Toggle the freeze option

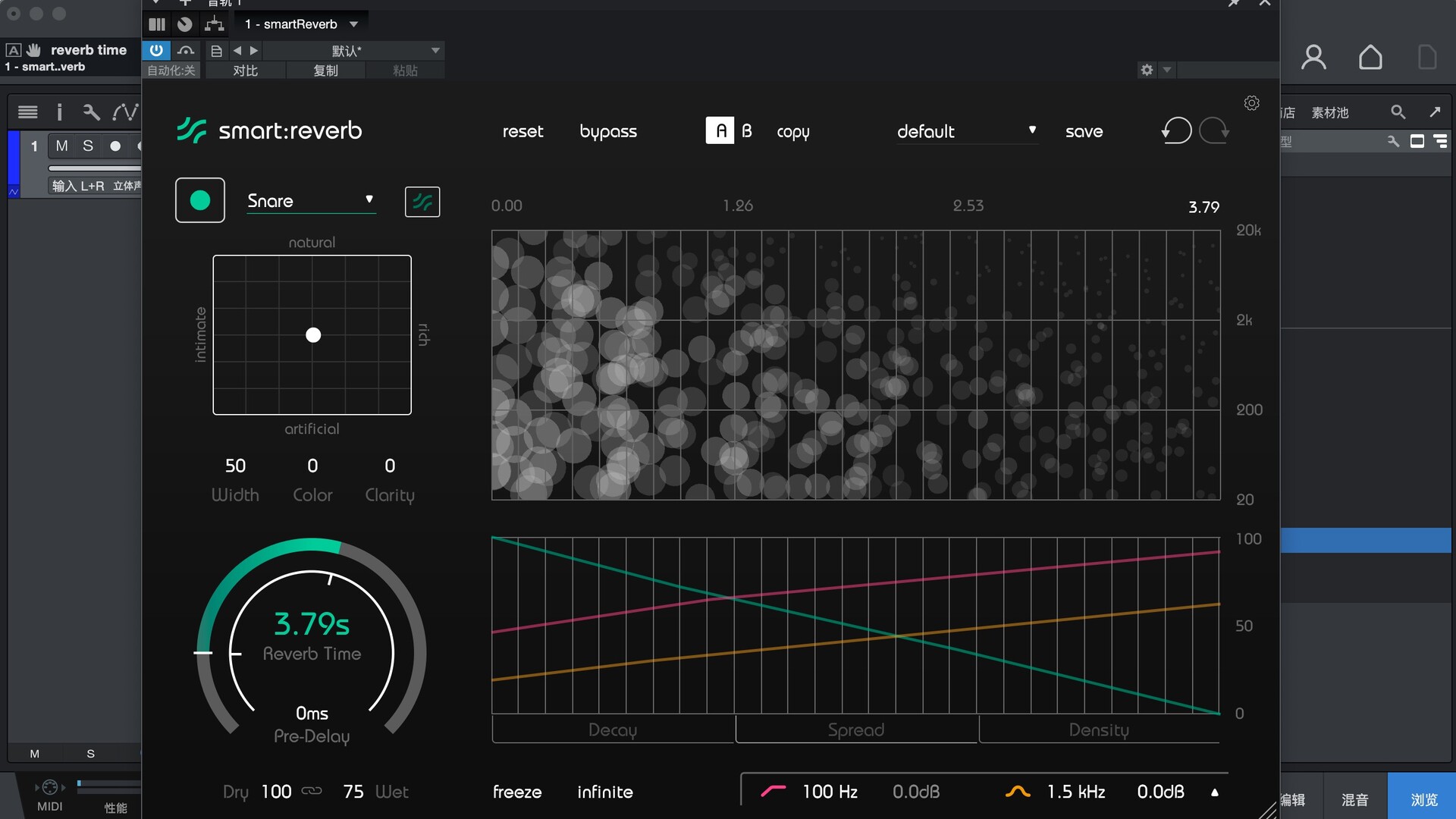coord(517,792)
